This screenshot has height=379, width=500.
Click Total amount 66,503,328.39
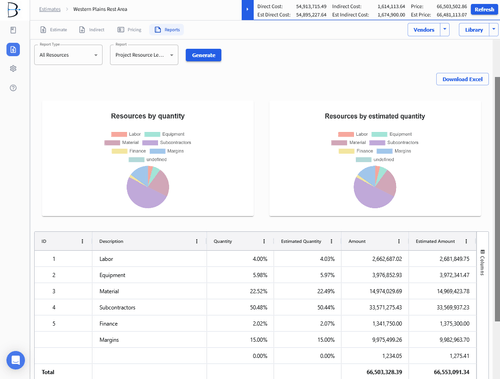click(x=384, y=372)
